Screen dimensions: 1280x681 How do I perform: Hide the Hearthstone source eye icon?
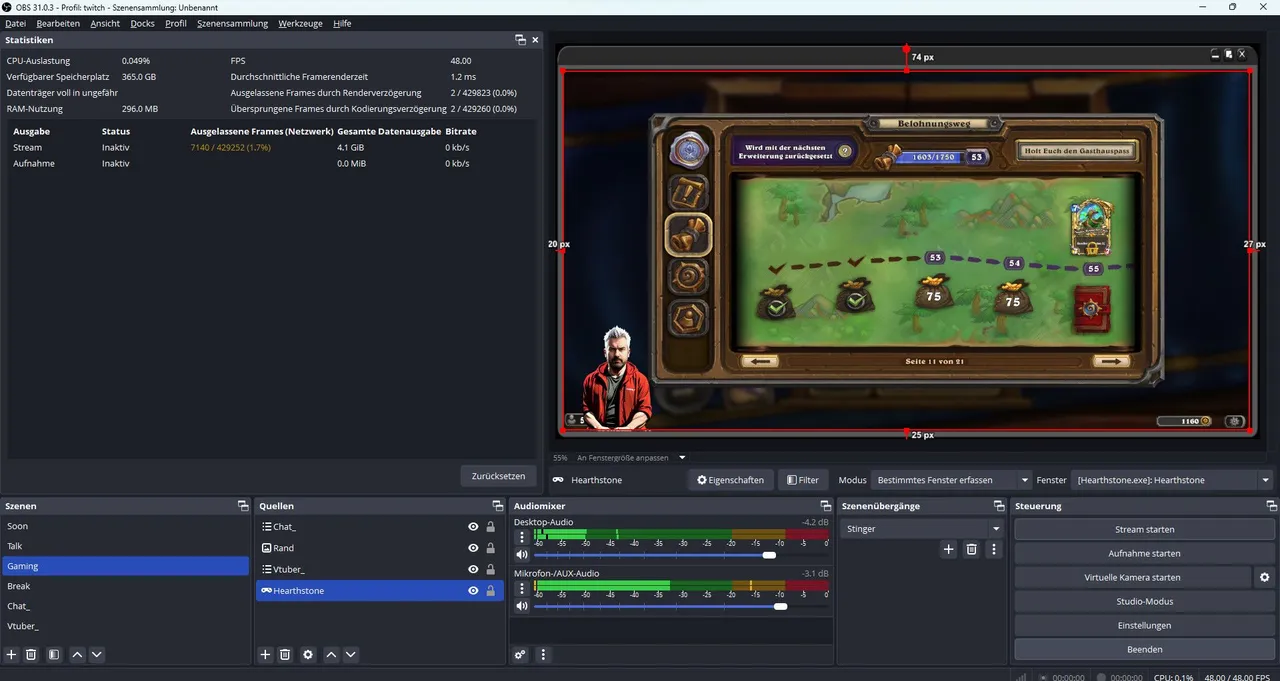[473, 591]
